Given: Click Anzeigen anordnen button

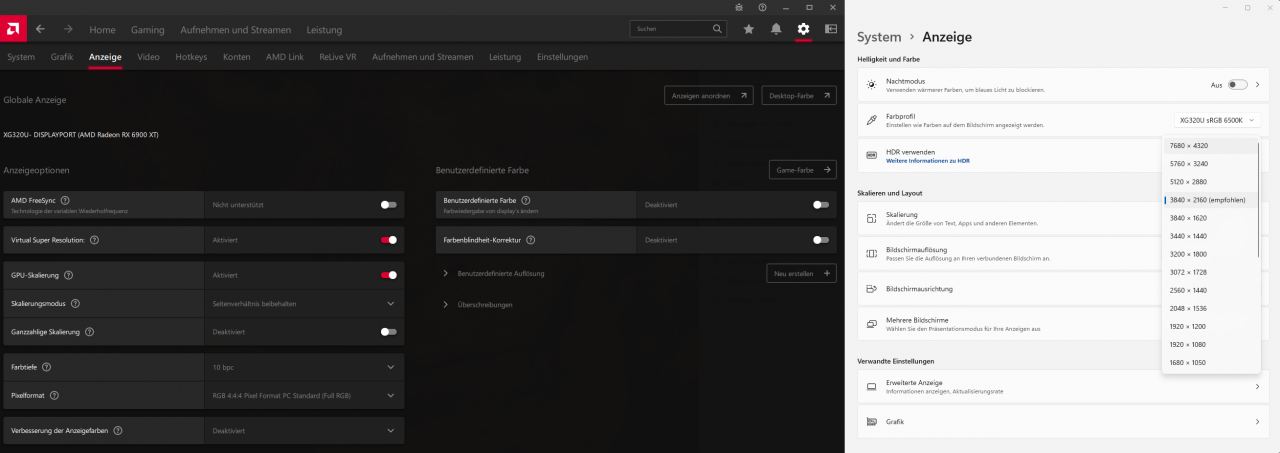Looking at the screenshot, I should coord(708,96).
